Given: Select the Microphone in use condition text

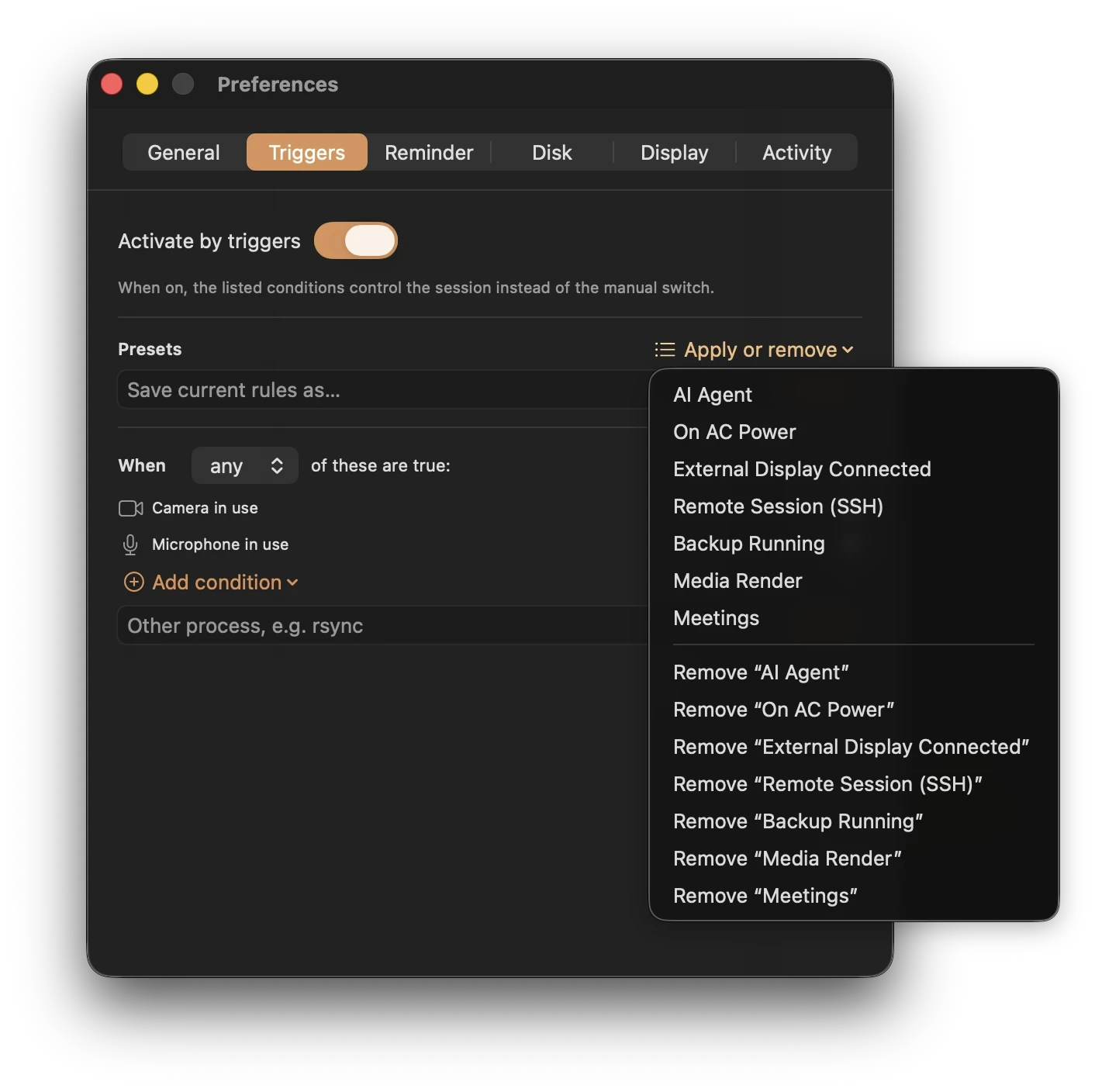Looking at the screenshot, I should 220,544.
